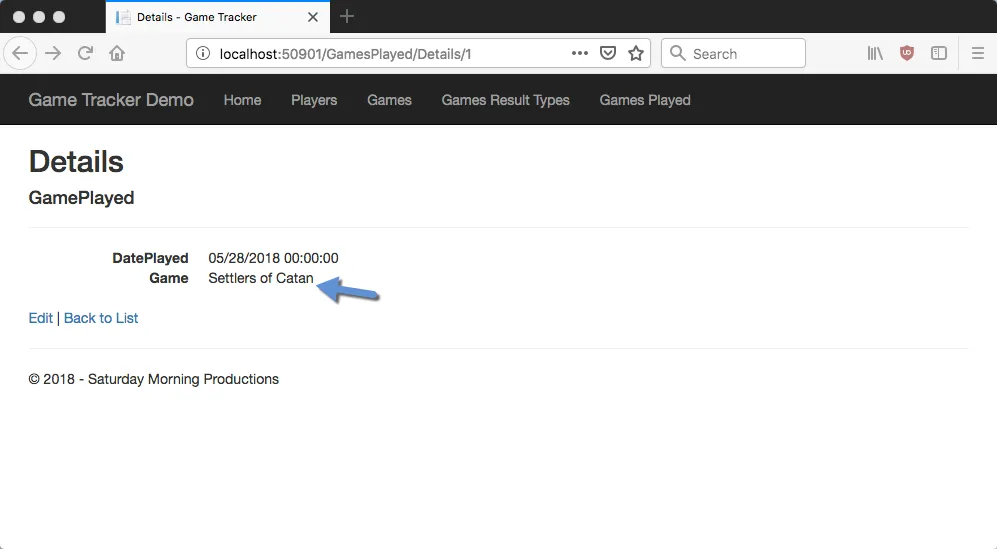The width and height of the screenshot is (997, 549).
Task: Click the minimize window button
Action: (39, 17)
